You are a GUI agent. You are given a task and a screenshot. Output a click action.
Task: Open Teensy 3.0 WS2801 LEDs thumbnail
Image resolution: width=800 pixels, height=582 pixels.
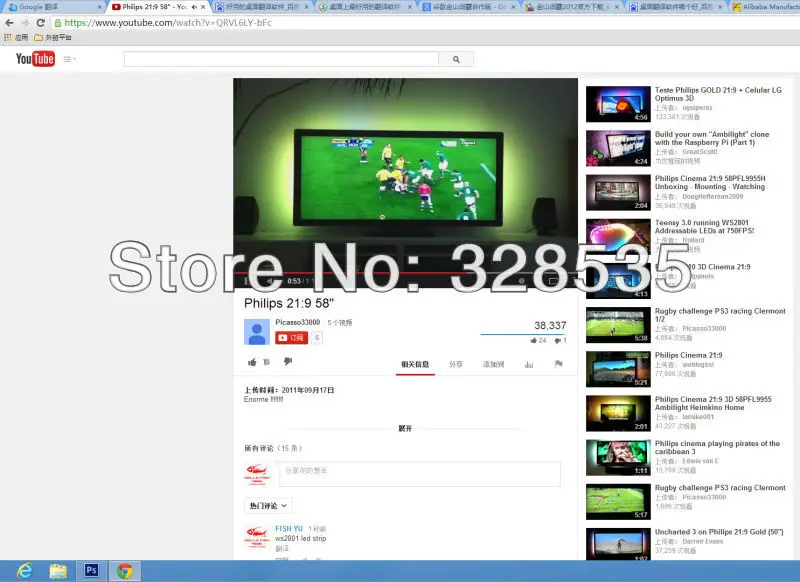(x=618, y=237)
